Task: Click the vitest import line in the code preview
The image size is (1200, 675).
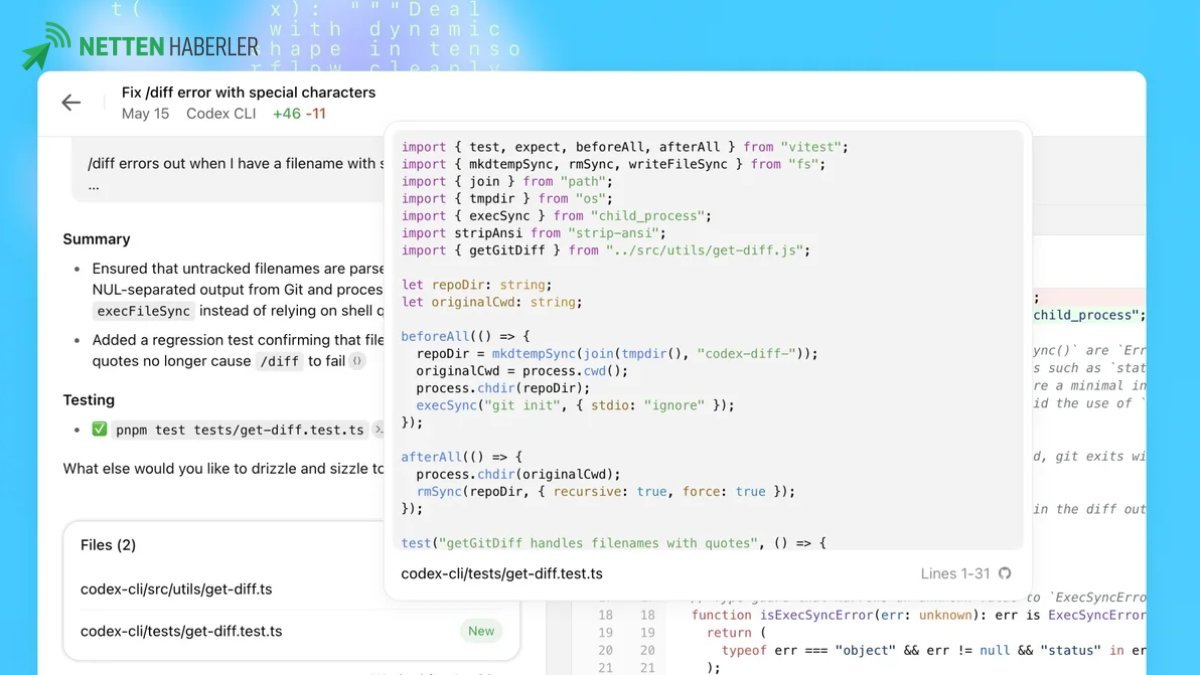Action: pyautogui.click(x=625, y=147)
